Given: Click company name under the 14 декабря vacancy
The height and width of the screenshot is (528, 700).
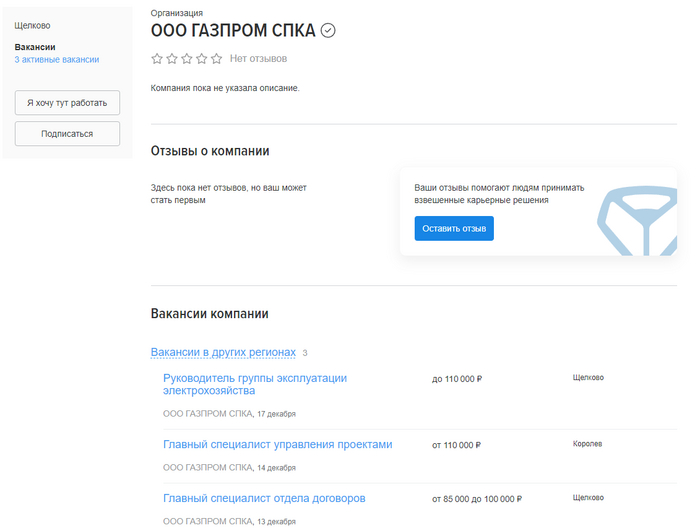Looking at the screenshot, I should click(x=207, y=467).
